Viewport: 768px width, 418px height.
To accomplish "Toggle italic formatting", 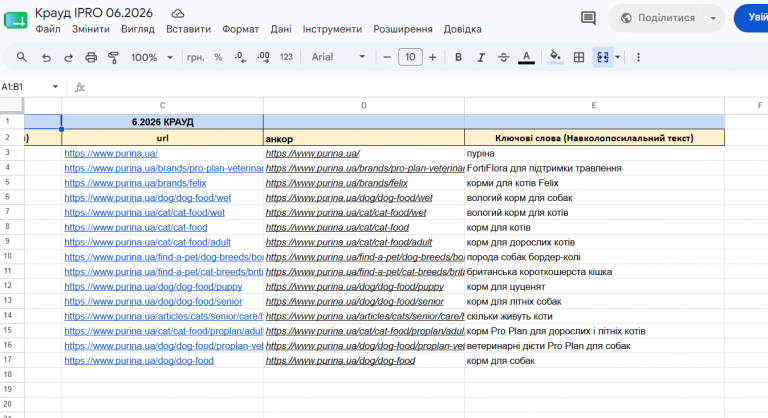I will pos(481,57).
